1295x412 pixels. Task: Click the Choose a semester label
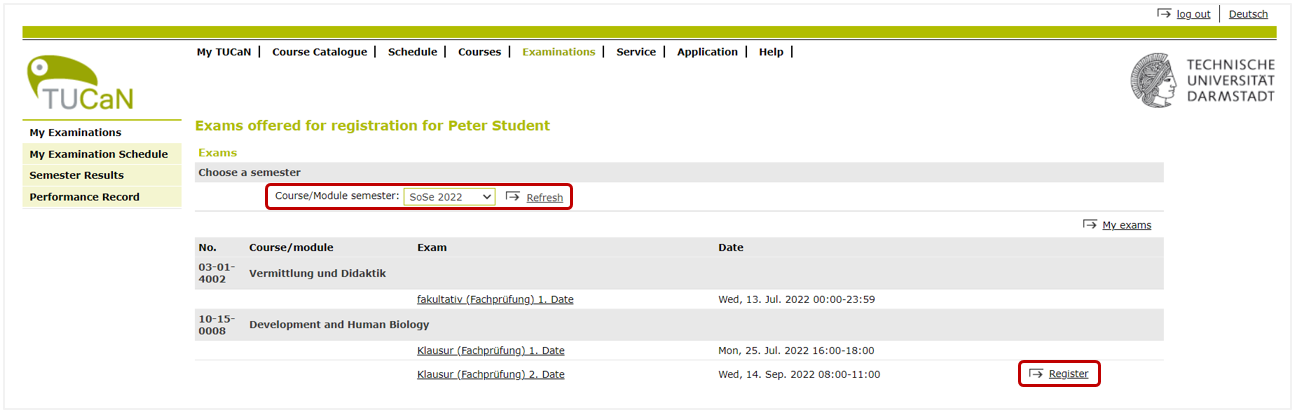click(x=249, y=172)
